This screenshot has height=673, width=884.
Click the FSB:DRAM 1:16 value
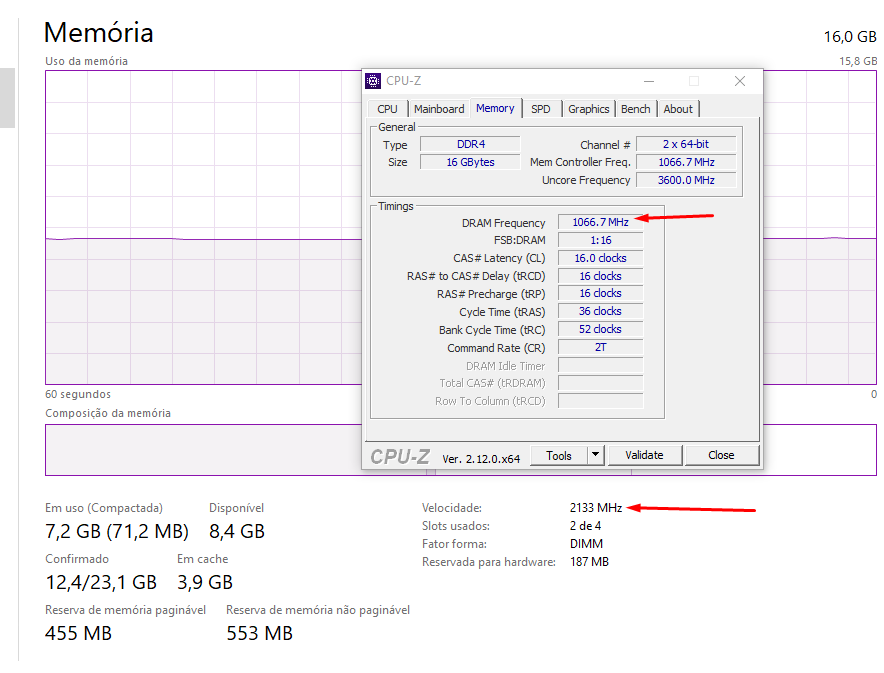[x=600, y=240]
